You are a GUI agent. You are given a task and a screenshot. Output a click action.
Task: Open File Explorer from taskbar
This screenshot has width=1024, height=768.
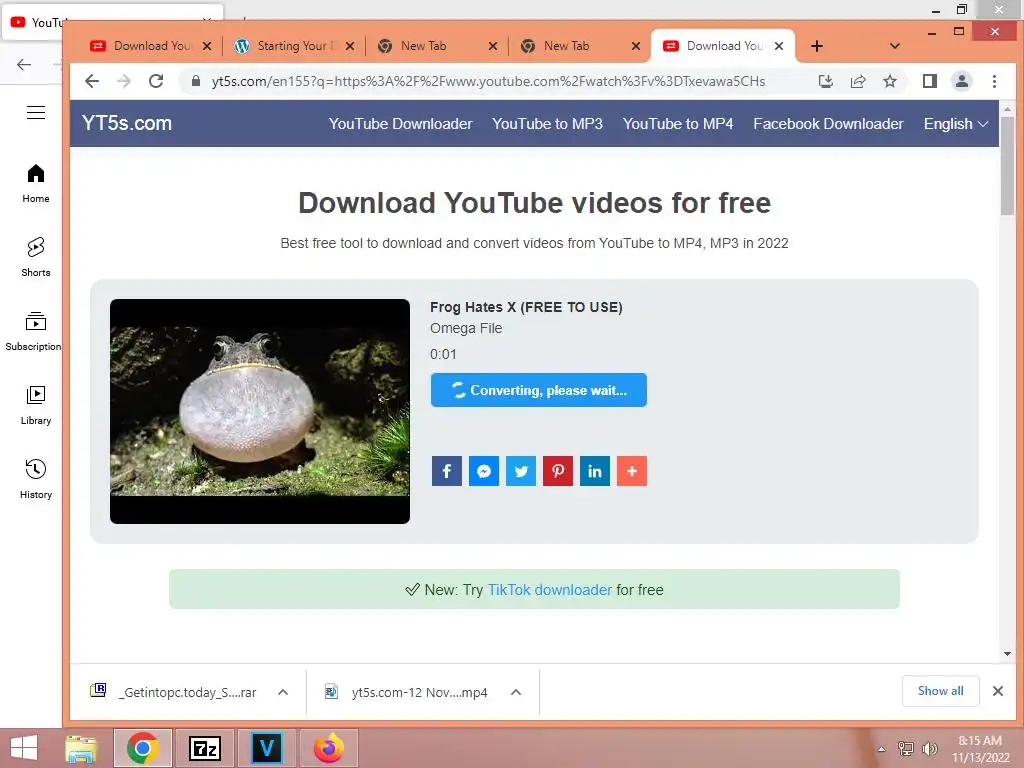point(81,748)
